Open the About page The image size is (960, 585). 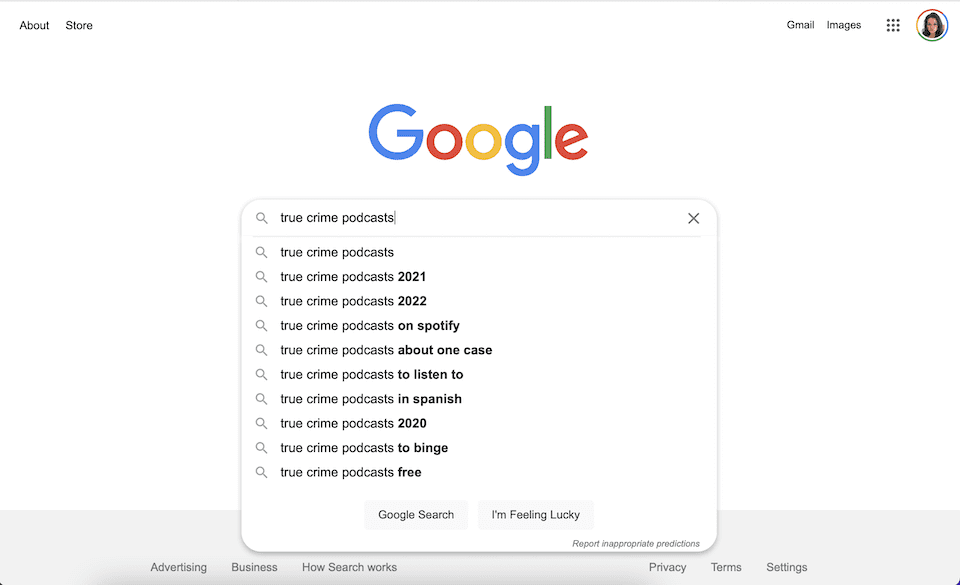coord(34,25)
